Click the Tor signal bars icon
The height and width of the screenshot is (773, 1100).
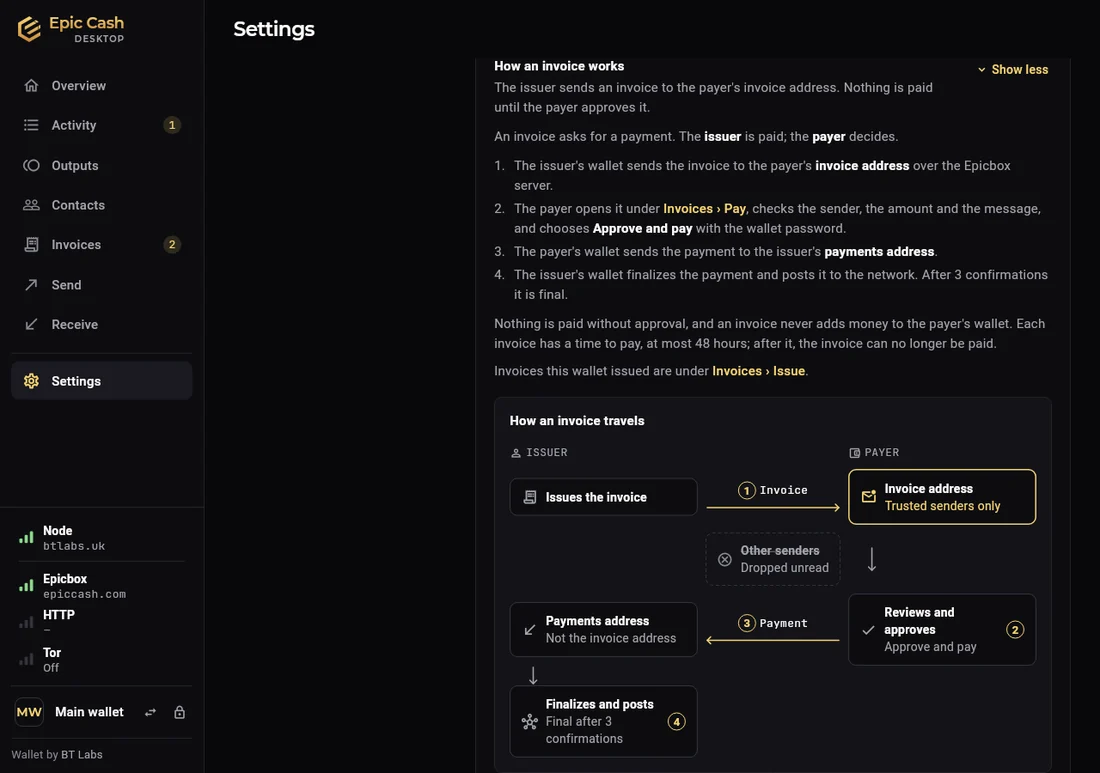pyautogui.click(x=26, y=659)
